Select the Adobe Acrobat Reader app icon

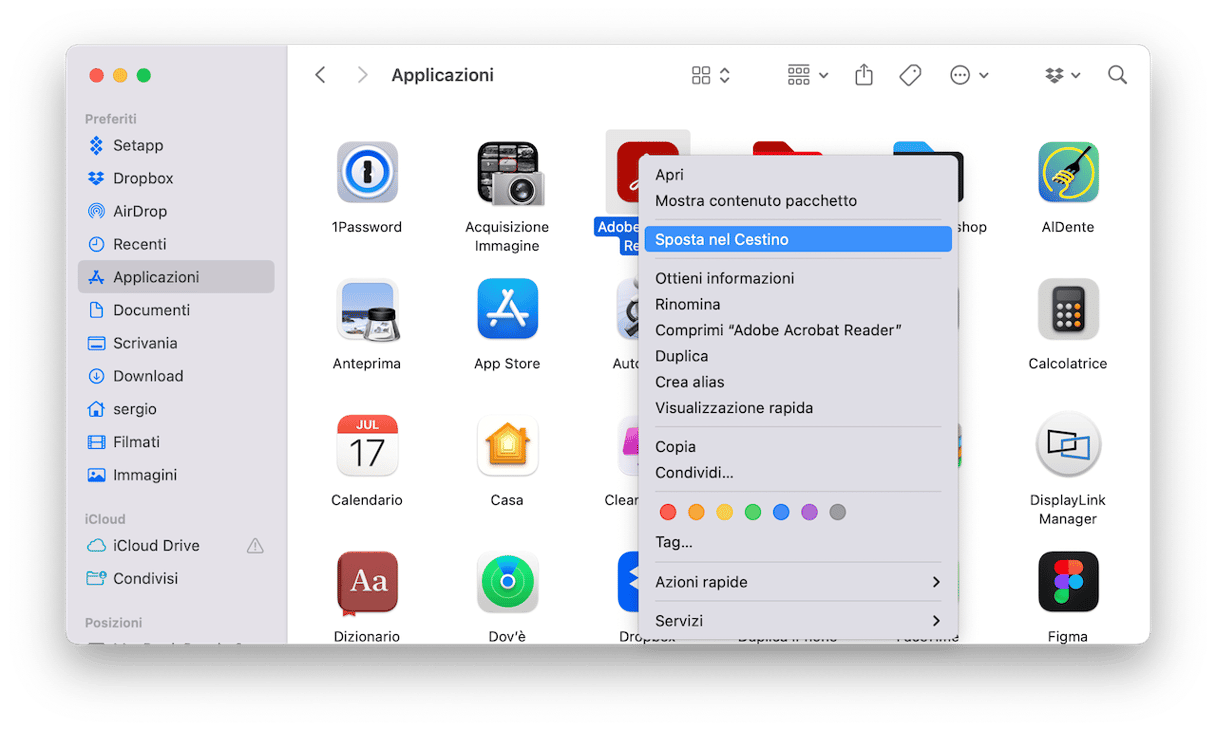tap(627, 172)
